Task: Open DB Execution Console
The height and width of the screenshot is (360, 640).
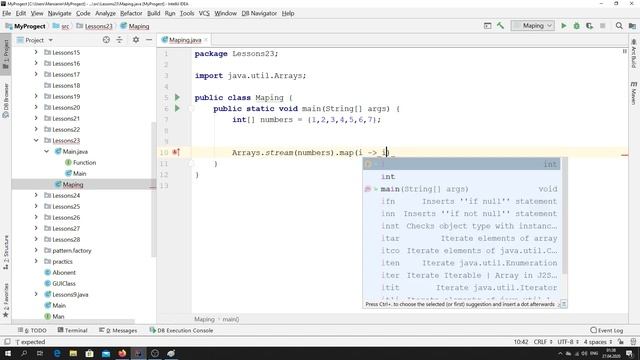Action: pyautogui.click(x=181, y=330)
